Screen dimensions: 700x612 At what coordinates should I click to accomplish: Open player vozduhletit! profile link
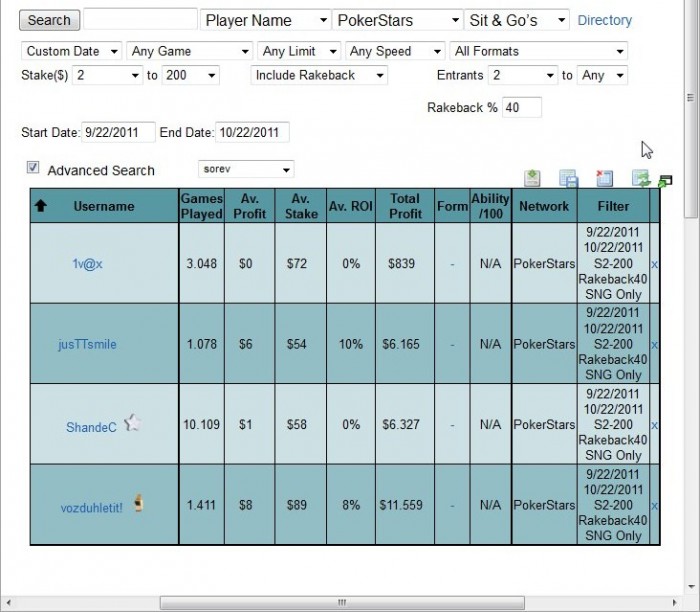pyautogui.click(x=92, y=508)
